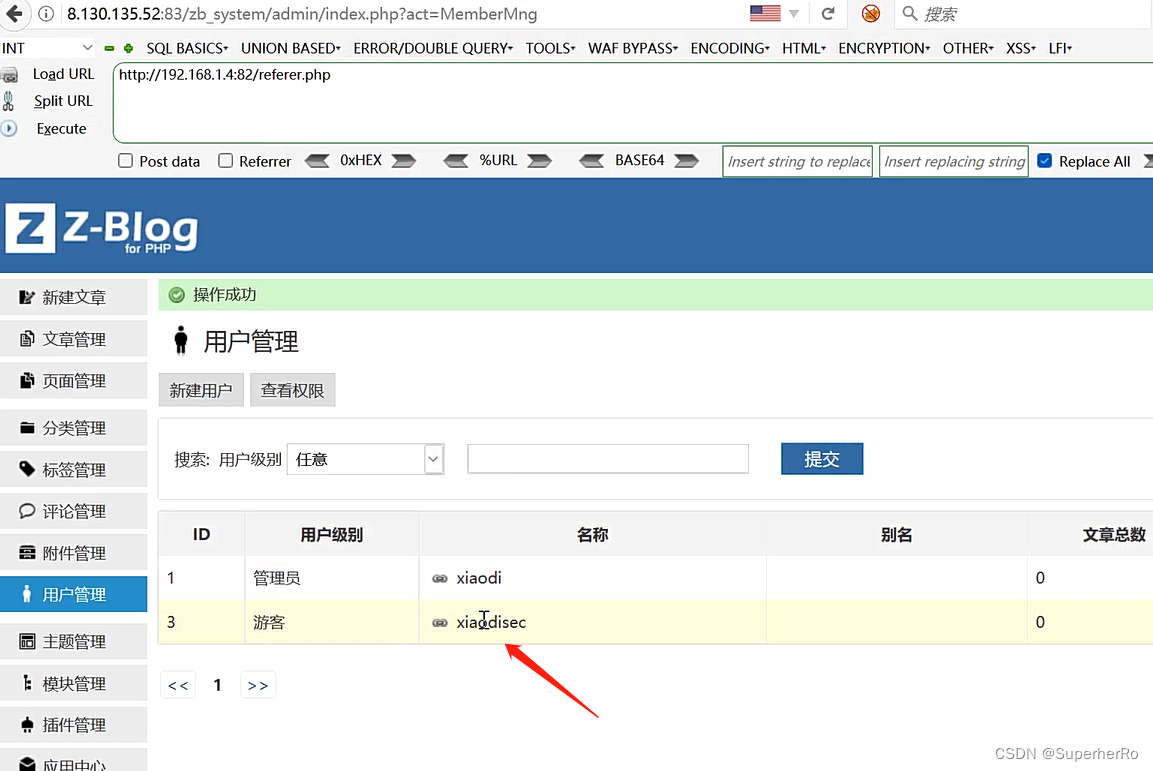Click the Execute play icon in HackBar
The height and width of the screenshot is (771, 1153).
[x=8, y=128]
